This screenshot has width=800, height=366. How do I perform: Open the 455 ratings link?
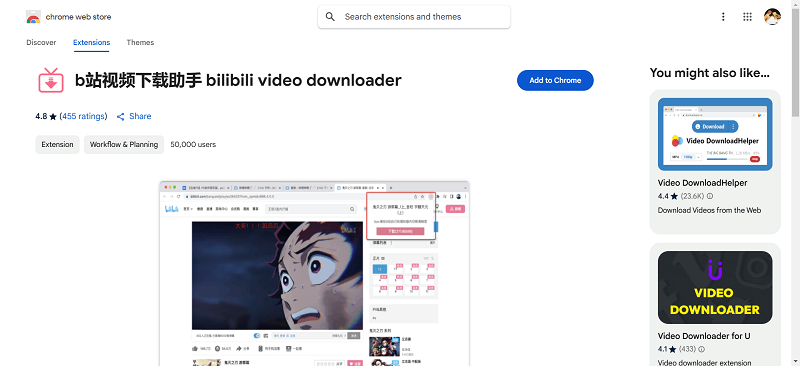84,116
